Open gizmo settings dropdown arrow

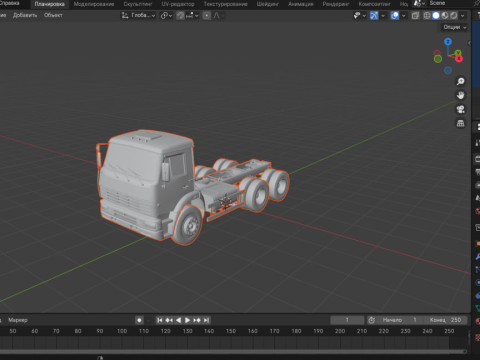(383, 15)
